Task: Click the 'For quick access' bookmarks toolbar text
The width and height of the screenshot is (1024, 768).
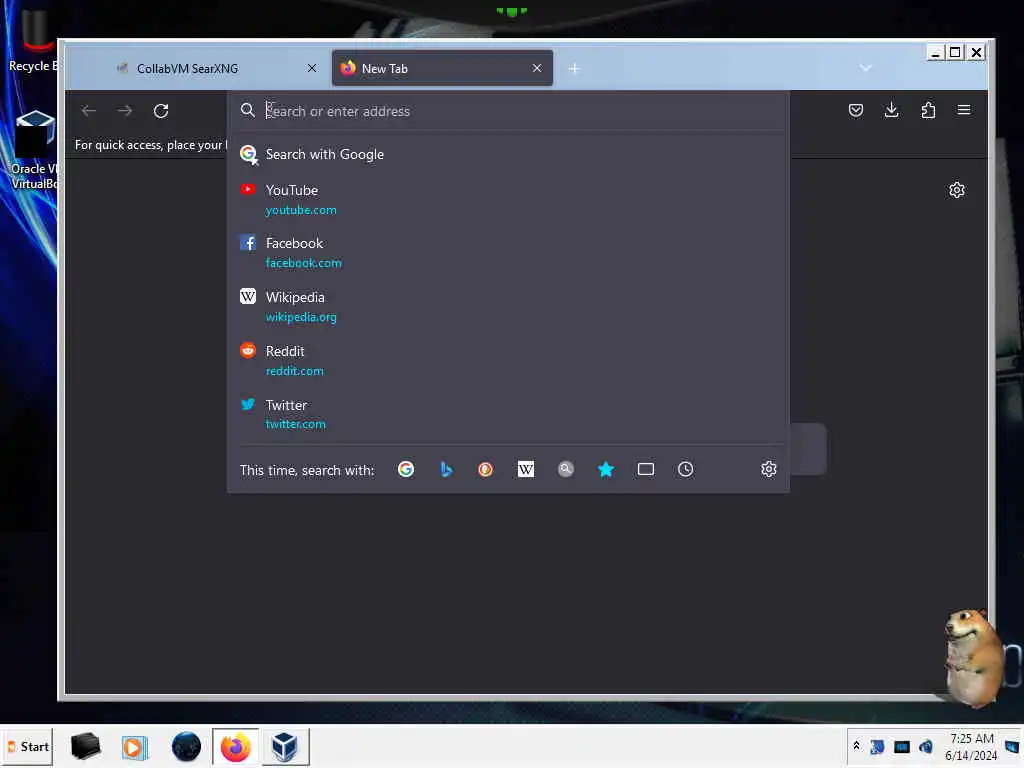Action: [x=151, y=145]
